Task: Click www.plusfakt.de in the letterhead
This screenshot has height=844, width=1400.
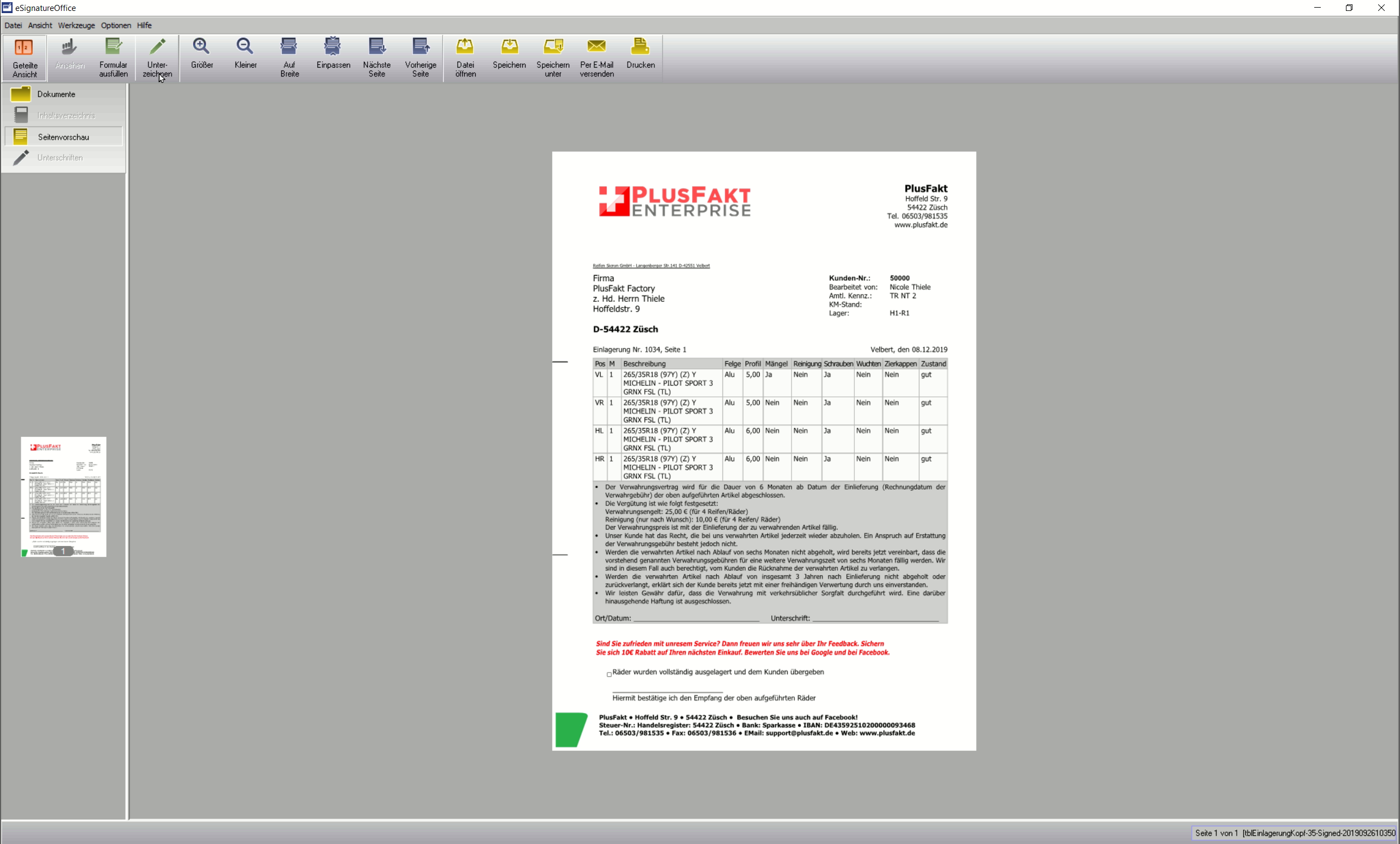Action: pyautogui.click(x=920, y=225)
